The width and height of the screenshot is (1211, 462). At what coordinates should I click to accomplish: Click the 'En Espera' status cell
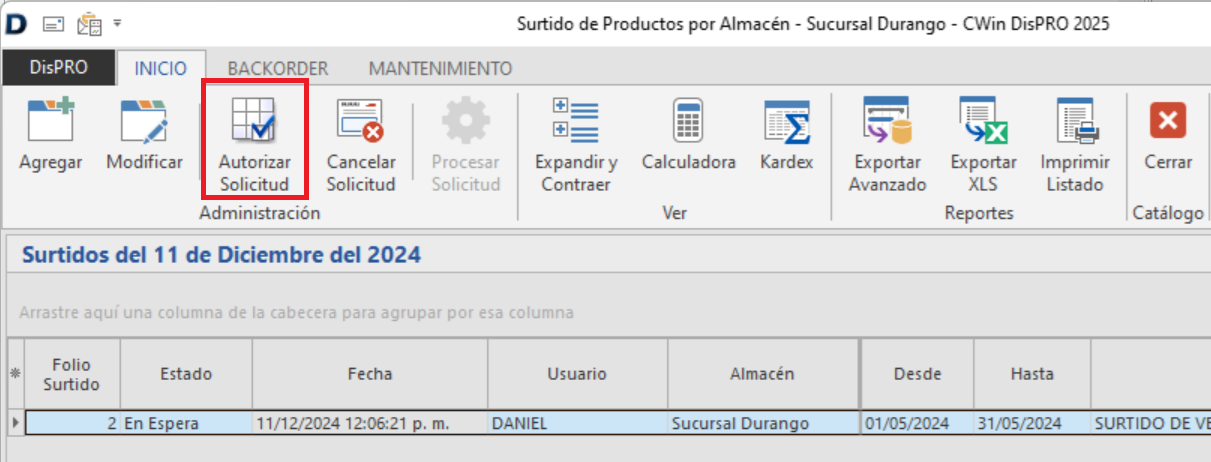pos(186,423)
